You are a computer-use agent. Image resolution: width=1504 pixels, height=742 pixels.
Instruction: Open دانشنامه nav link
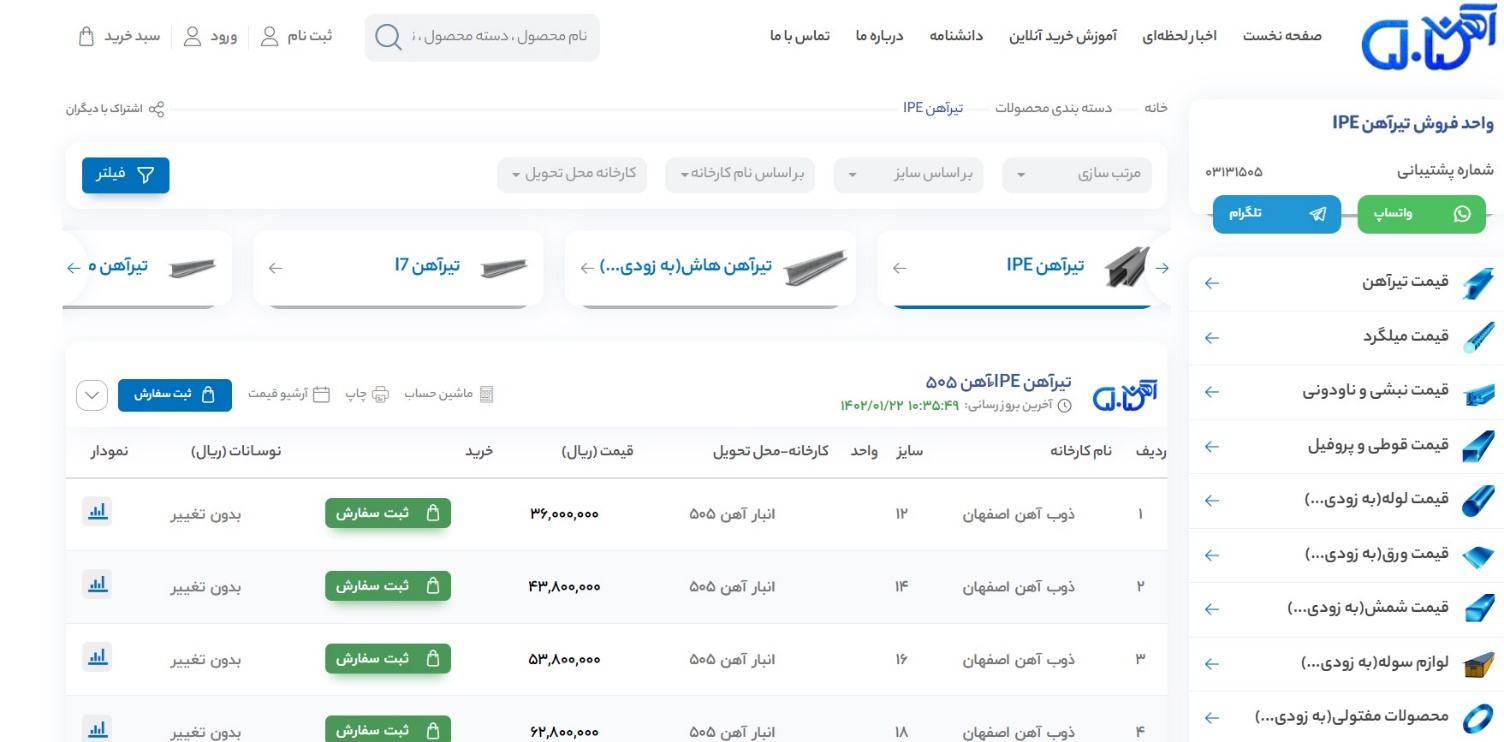click(x=956, y=36)
